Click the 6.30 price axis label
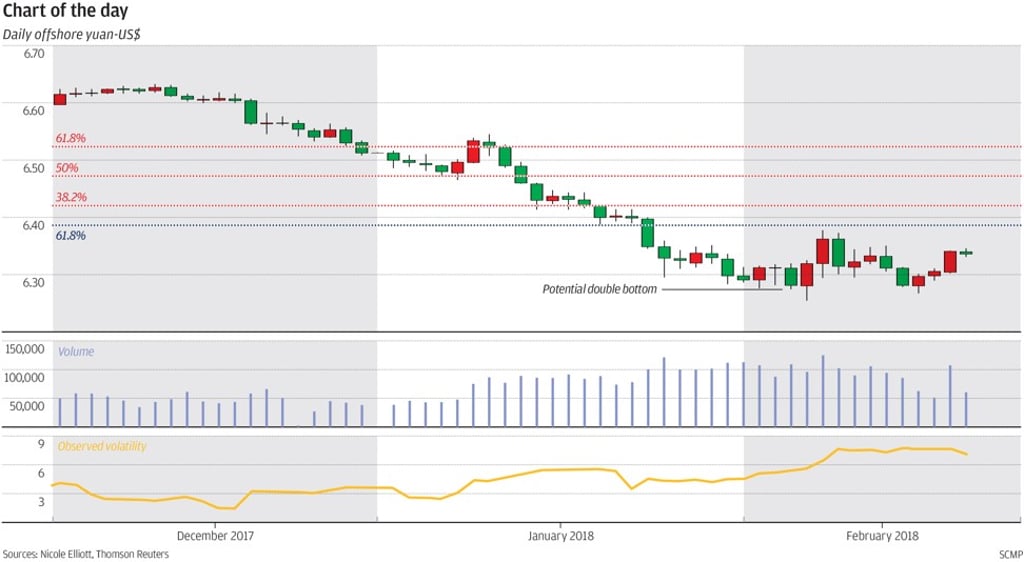Screen dimensions: 1024x562 (x=34, y=283)
